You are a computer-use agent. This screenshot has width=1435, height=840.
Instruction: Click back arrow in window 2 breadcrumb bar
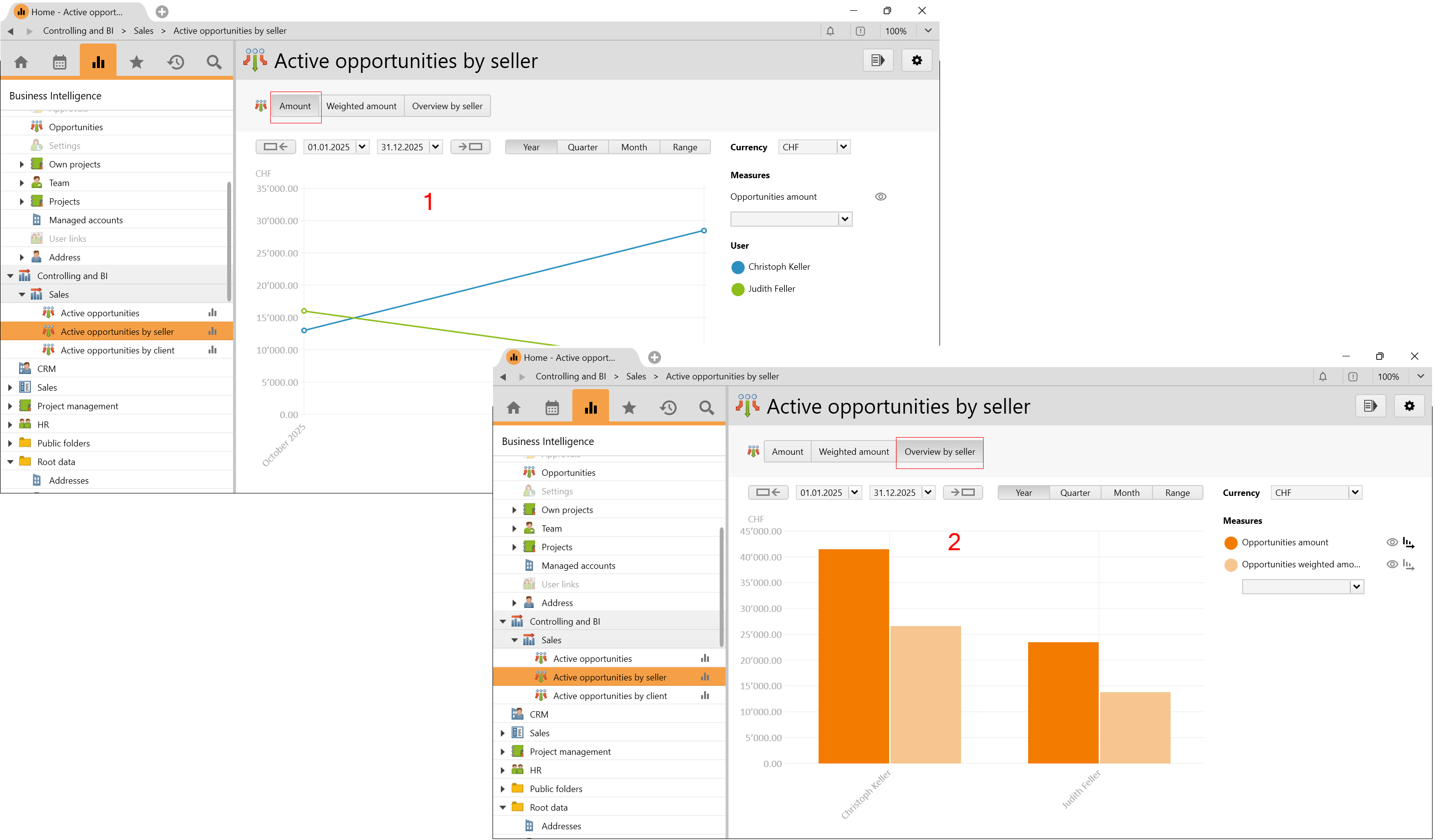503,376
